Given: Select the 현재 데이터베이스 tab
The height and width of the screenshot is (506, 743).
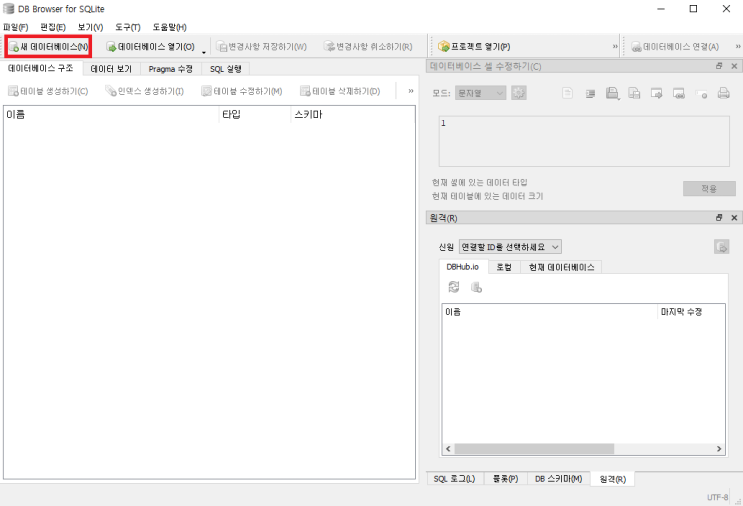Looking at the screenshot, I should (561, 267).
